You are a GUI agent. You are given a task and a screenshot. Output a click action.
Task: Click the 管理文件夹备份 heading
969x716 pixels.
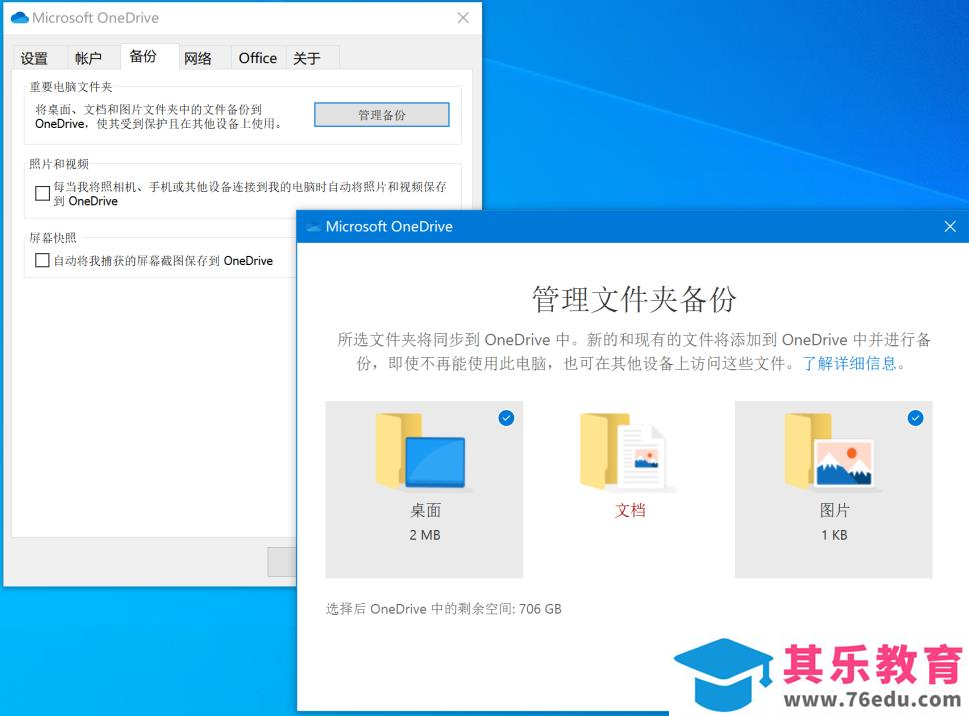(x=634, y=299)
